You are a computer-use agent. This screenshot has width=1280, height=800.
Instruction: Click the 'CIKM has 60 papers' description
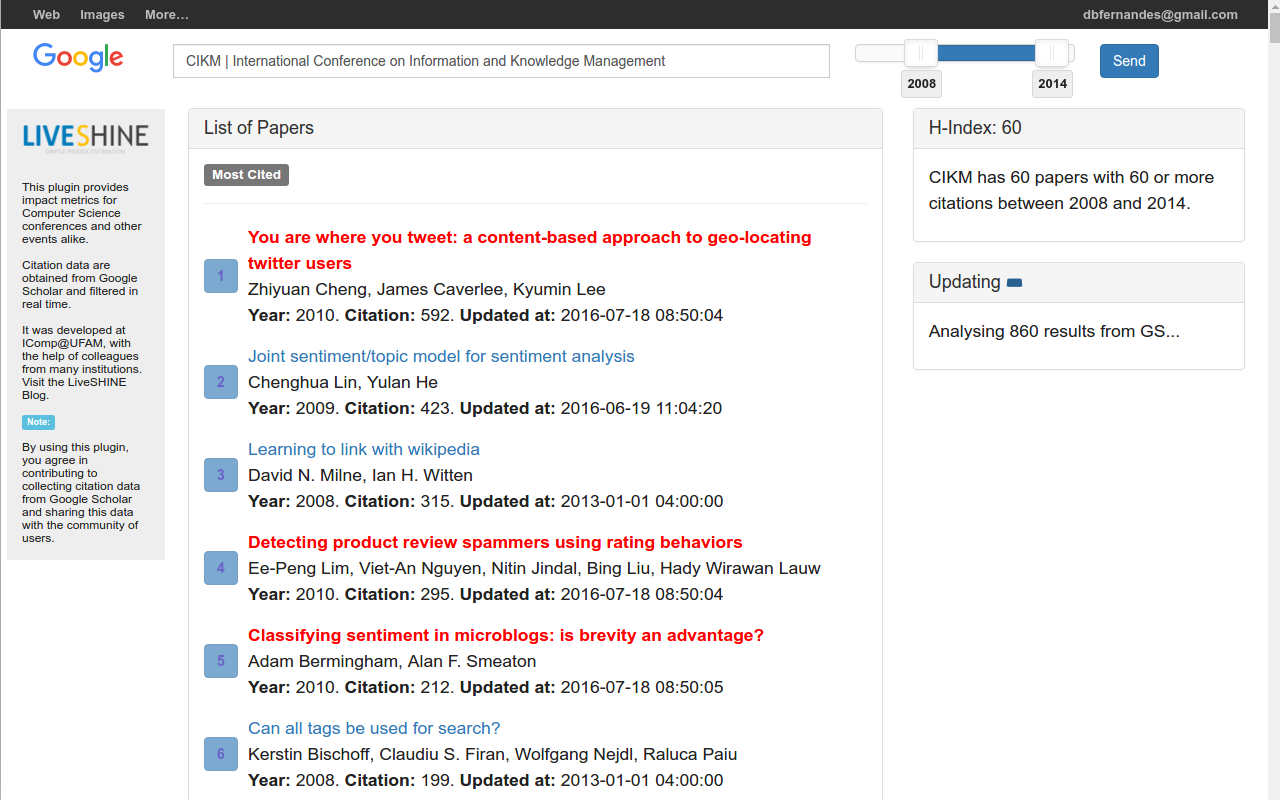[x=1071, y=190]
